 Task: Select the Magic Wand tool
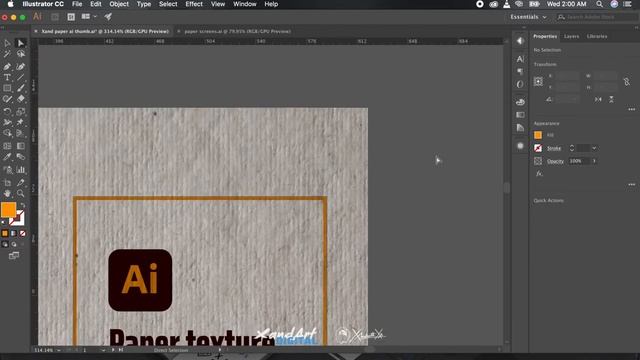(x=7, y=54)
